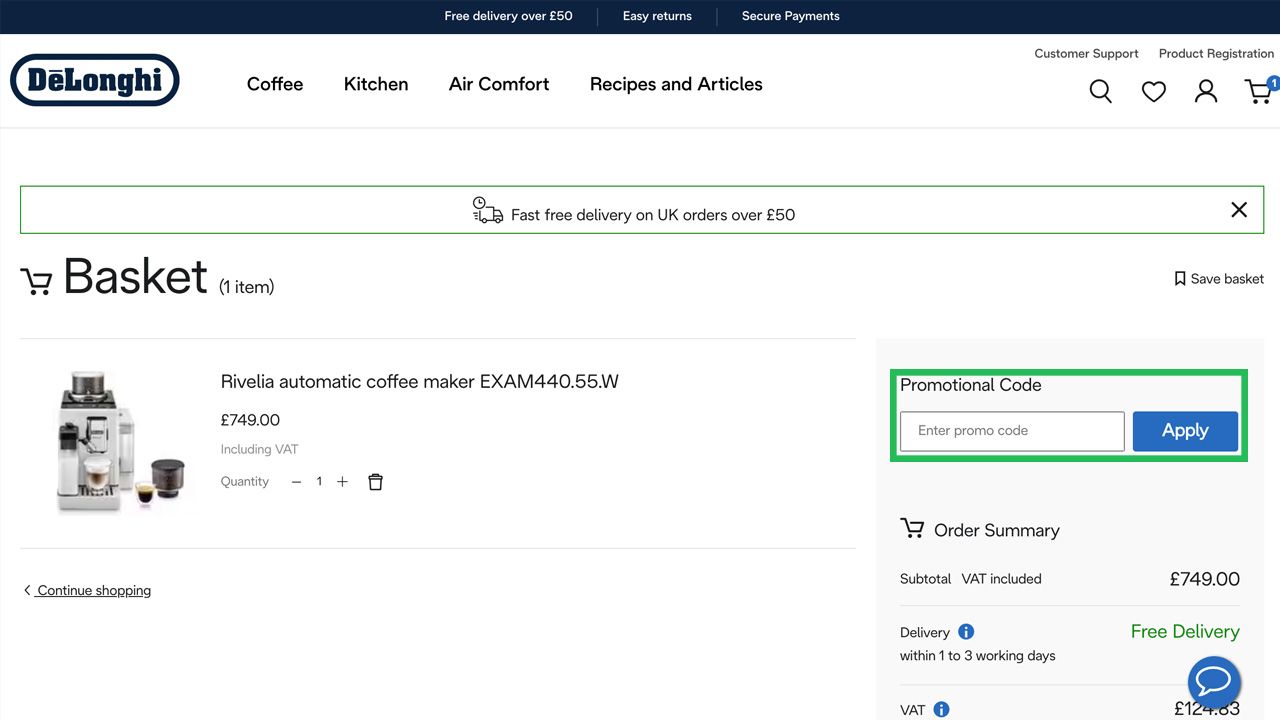Open the wishlist heart icon

pos(1154,92)
